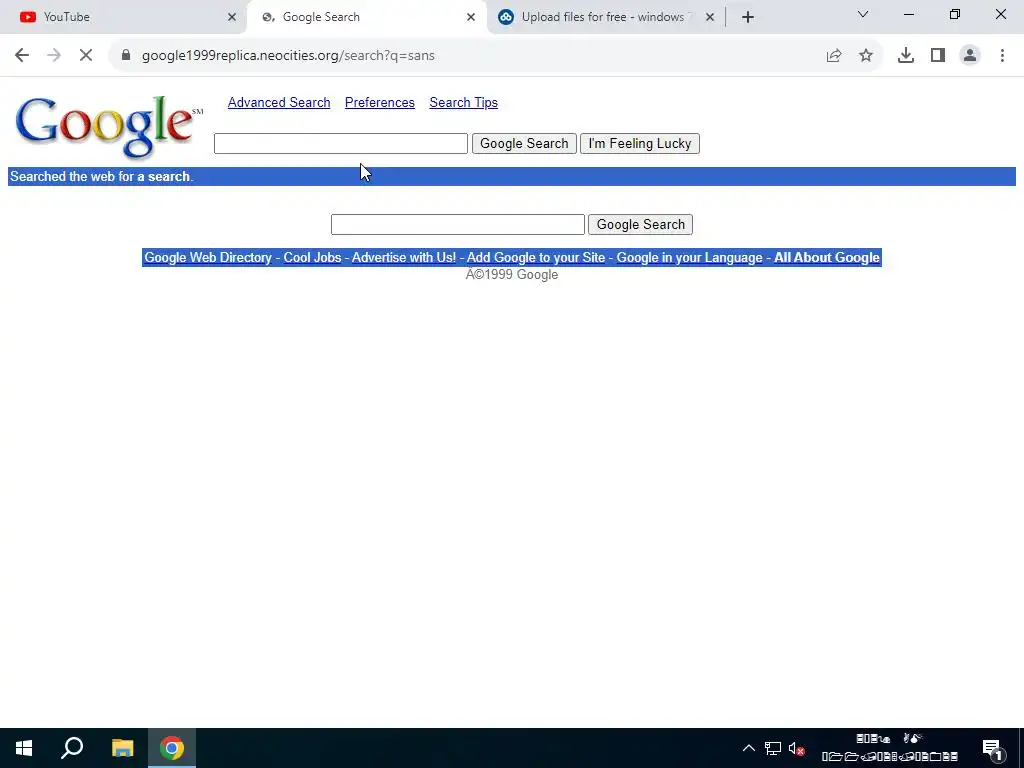Open Chrome downloads icon
Image resolution: width=1024 pixels, height=768 pixels.
pos(906,56)
